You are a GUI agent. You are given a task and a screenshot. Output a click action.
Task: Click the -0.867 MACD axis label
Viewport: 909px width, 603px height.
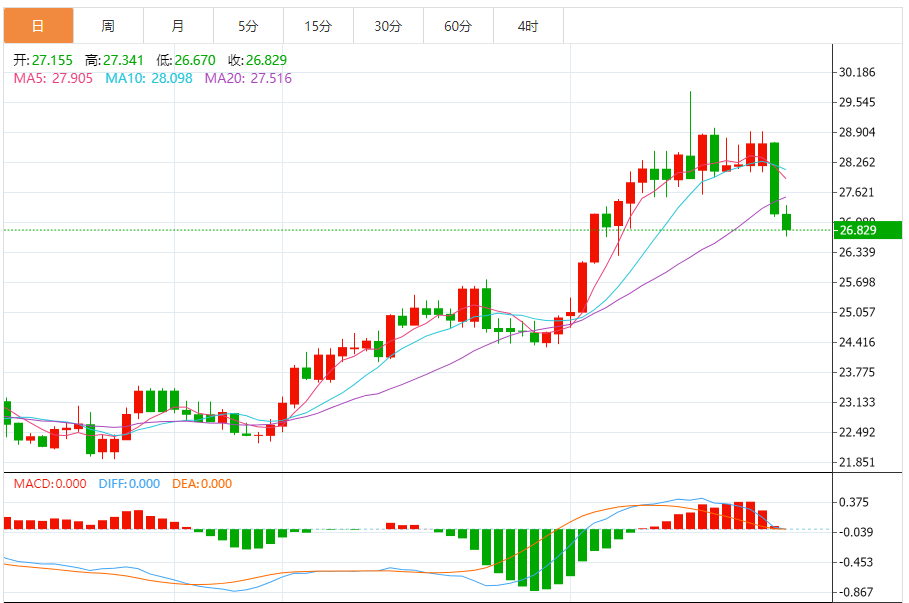(856, 593)
